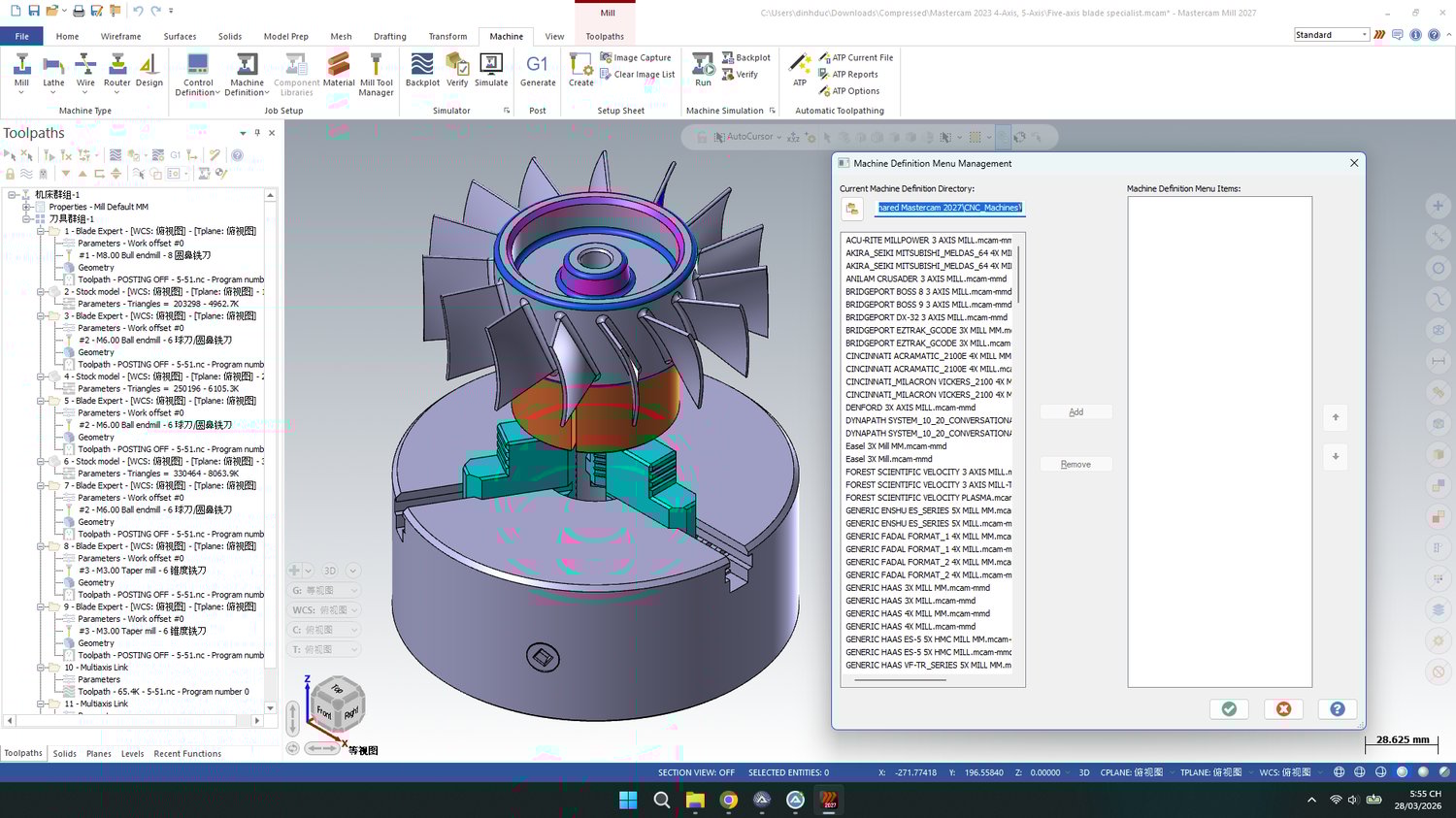This screenshot has height=818, width=1456.
Task: Collapse the 1 - Blade Expert tree node
Action: (x=41, y=231)
